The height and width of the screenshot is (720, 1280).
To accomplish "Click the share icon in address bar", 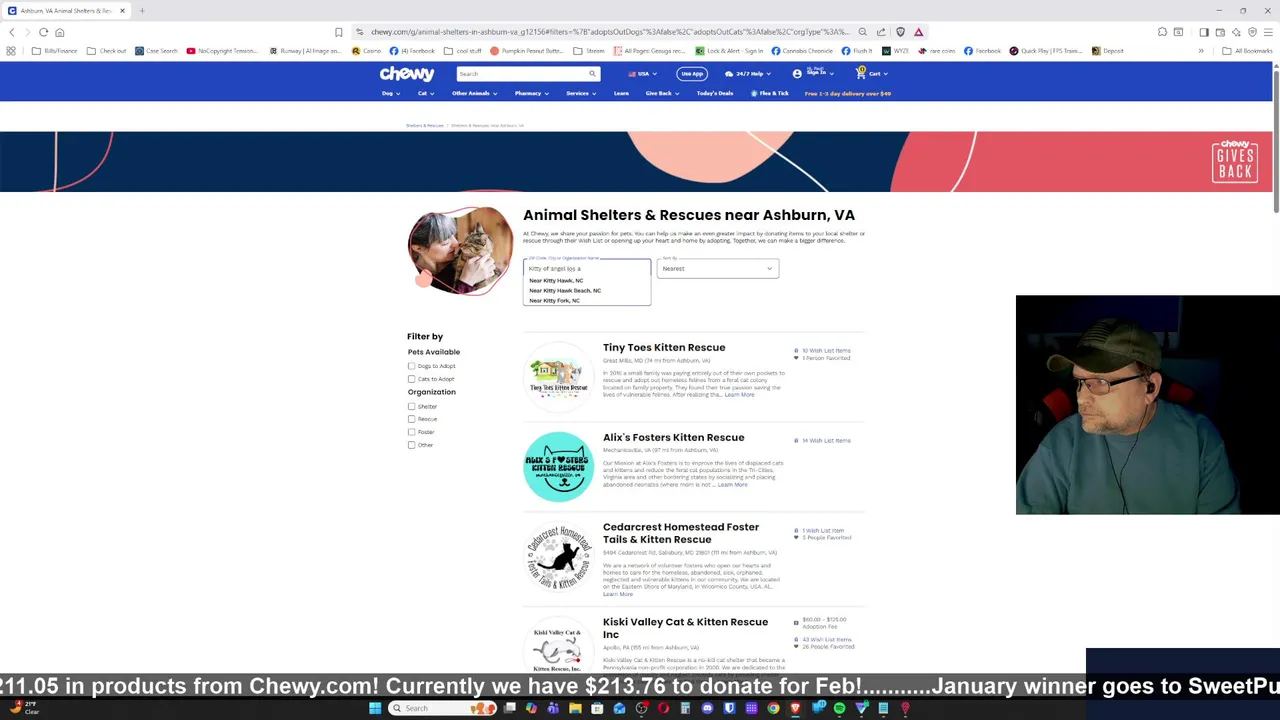I will pyautogui.click(x=881, y=32).
